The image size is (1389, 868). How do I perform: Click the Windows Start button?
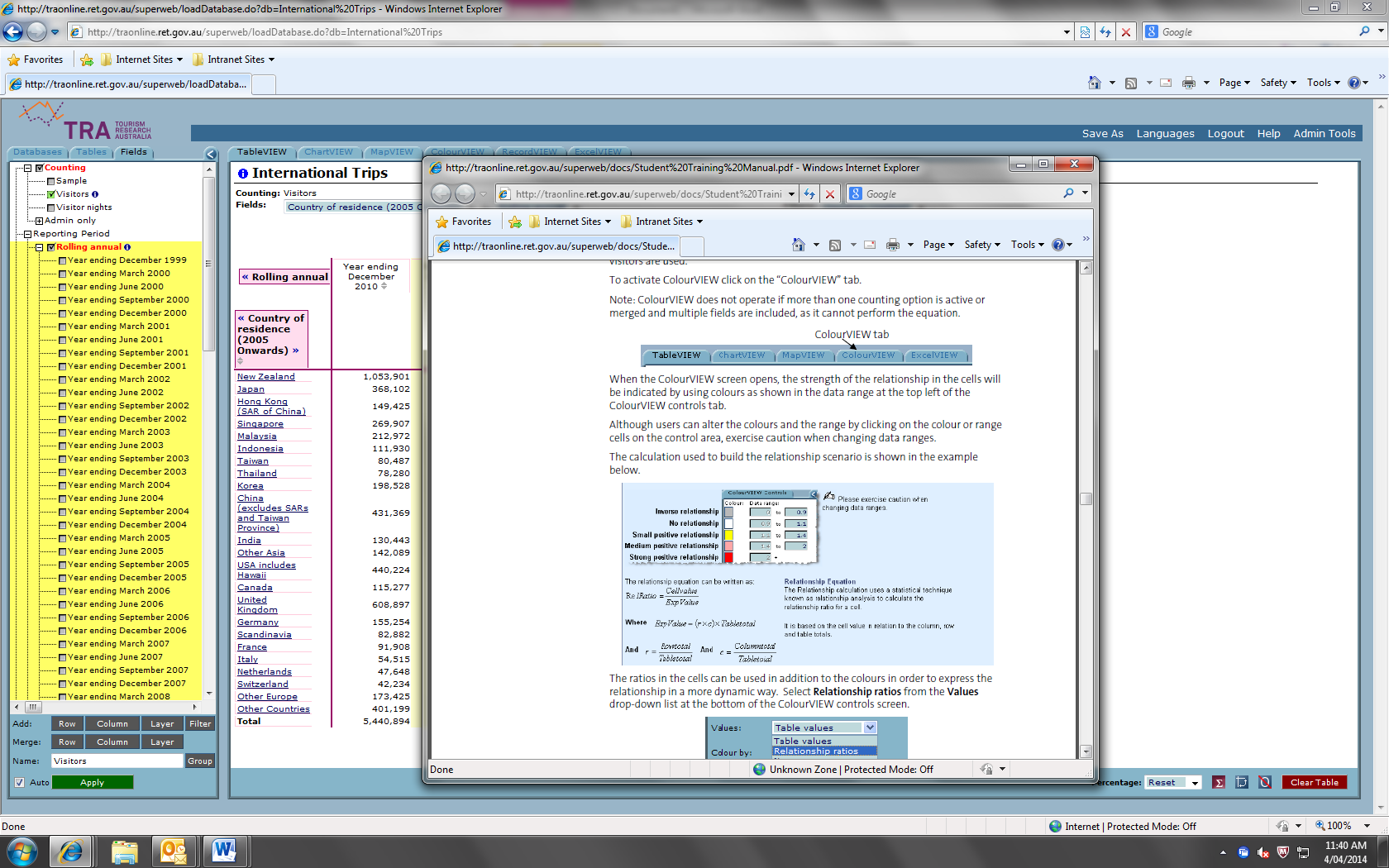22,851
